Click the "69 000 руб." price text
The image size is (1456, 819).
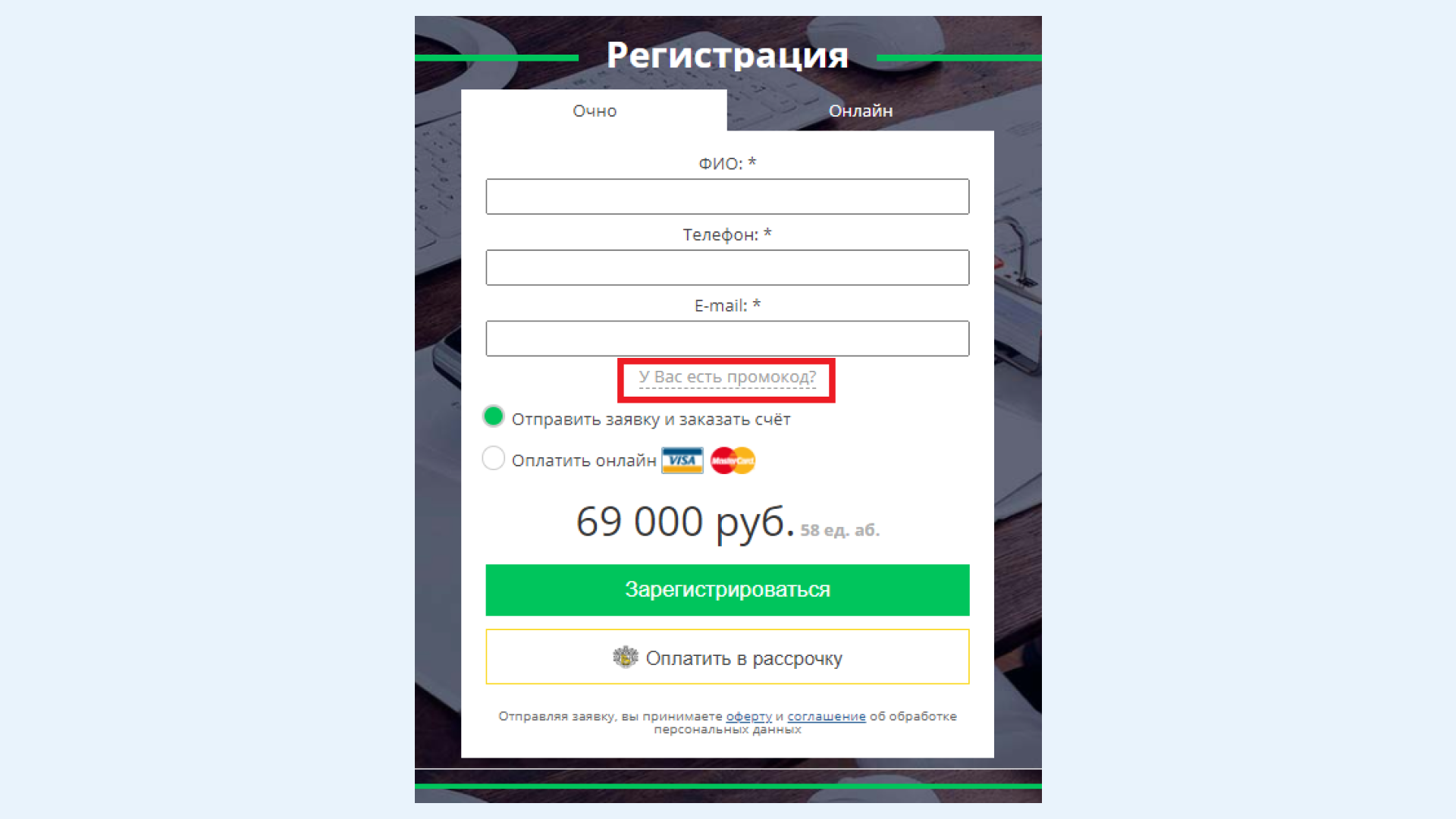686,522
